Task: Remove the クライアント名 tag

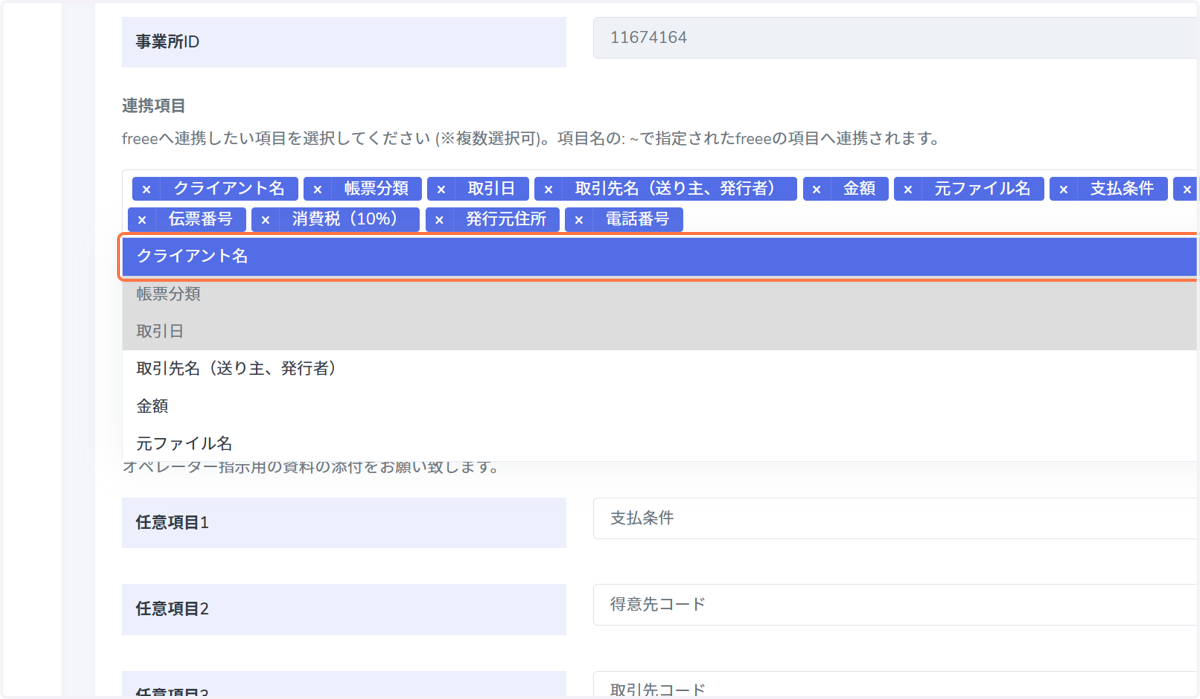Action: [x=146, y=189]
